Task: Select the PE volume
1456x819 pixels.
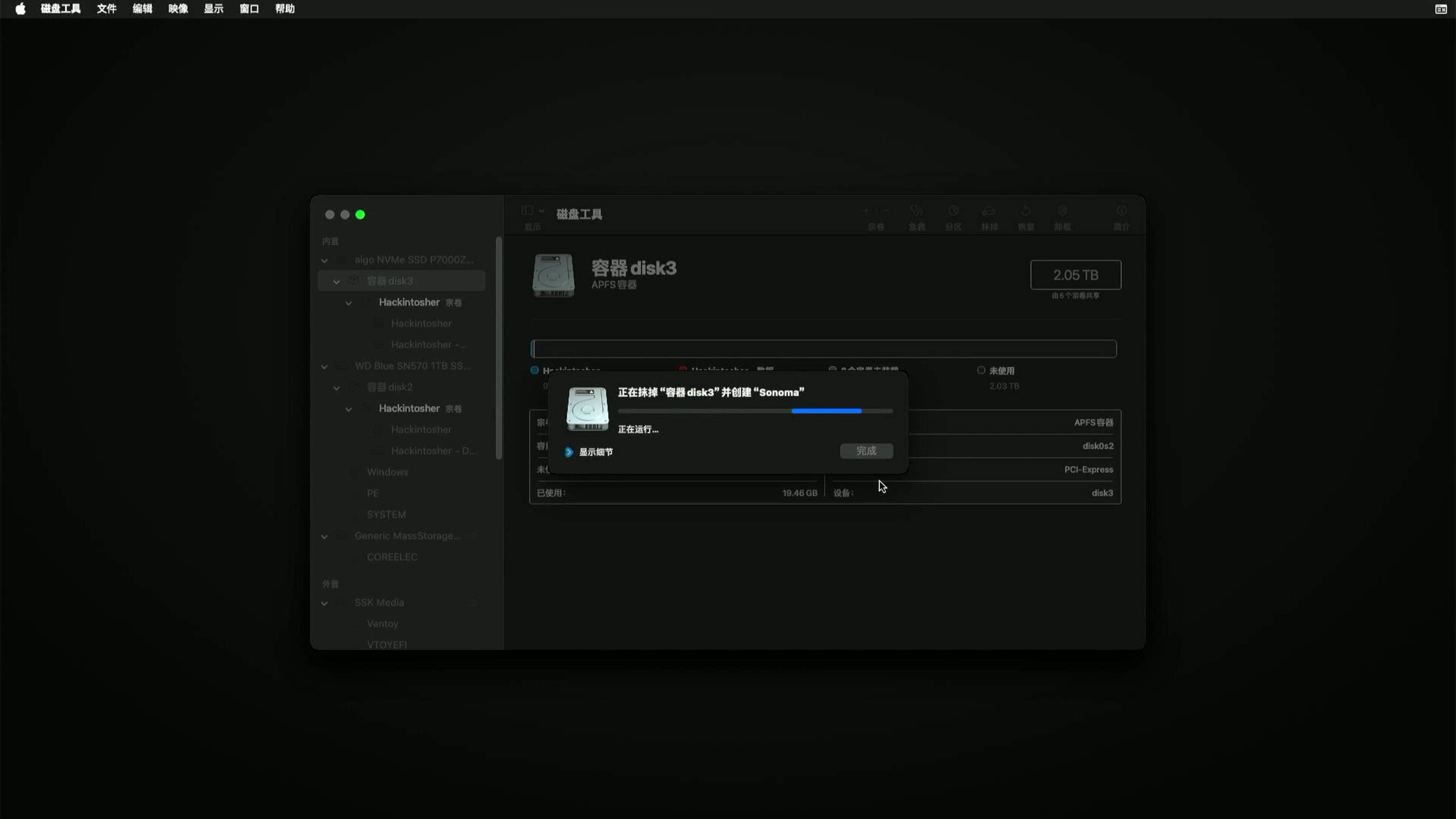Action: 372,493
